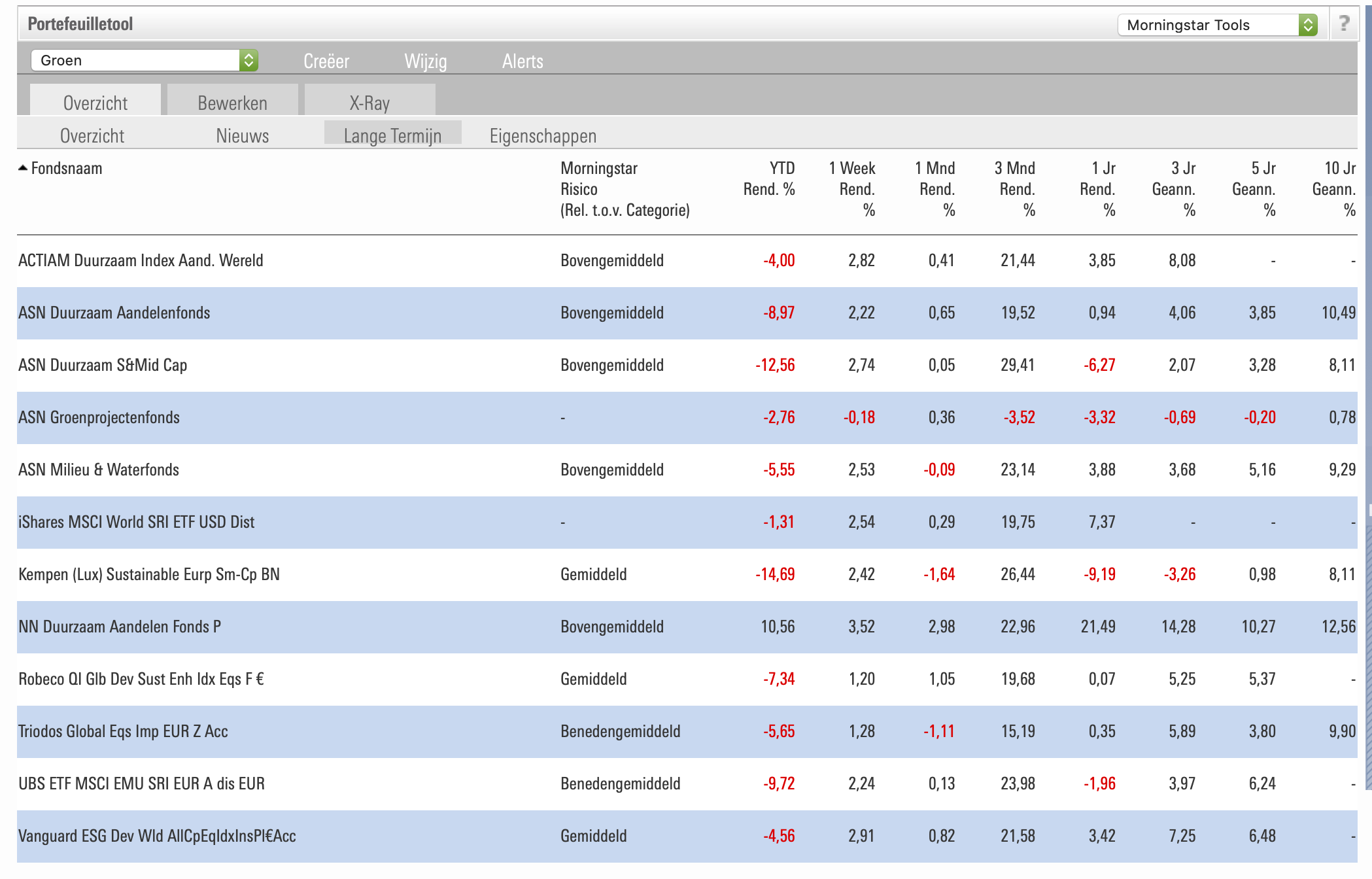Image resolution: width=1372 pixels, height=879 pixels.
Task: Click ASN S&Mid Cap 1 Jr -6,27
Action: pyautogui.click(x=1099, y=365)
